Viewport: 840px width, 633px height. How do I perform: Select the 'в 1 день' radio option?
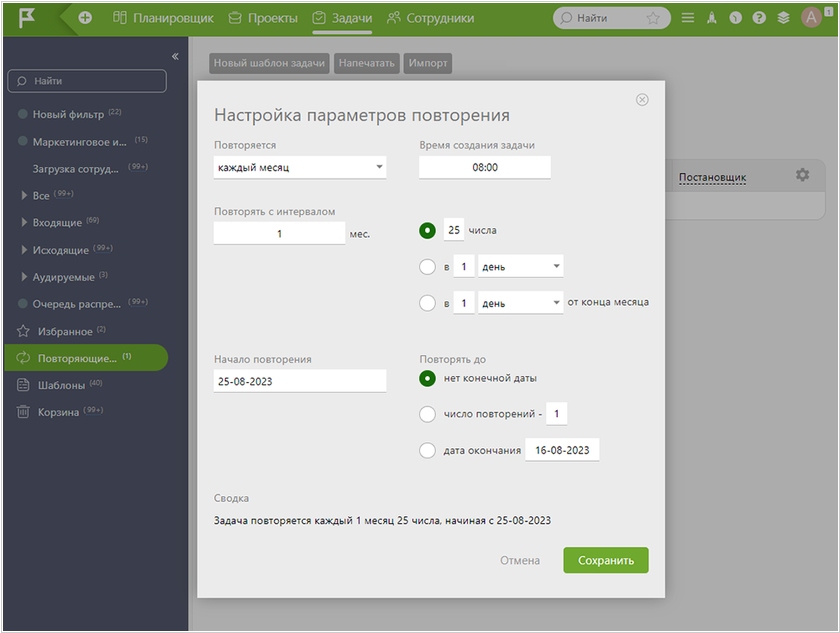(x=427, y=267)
